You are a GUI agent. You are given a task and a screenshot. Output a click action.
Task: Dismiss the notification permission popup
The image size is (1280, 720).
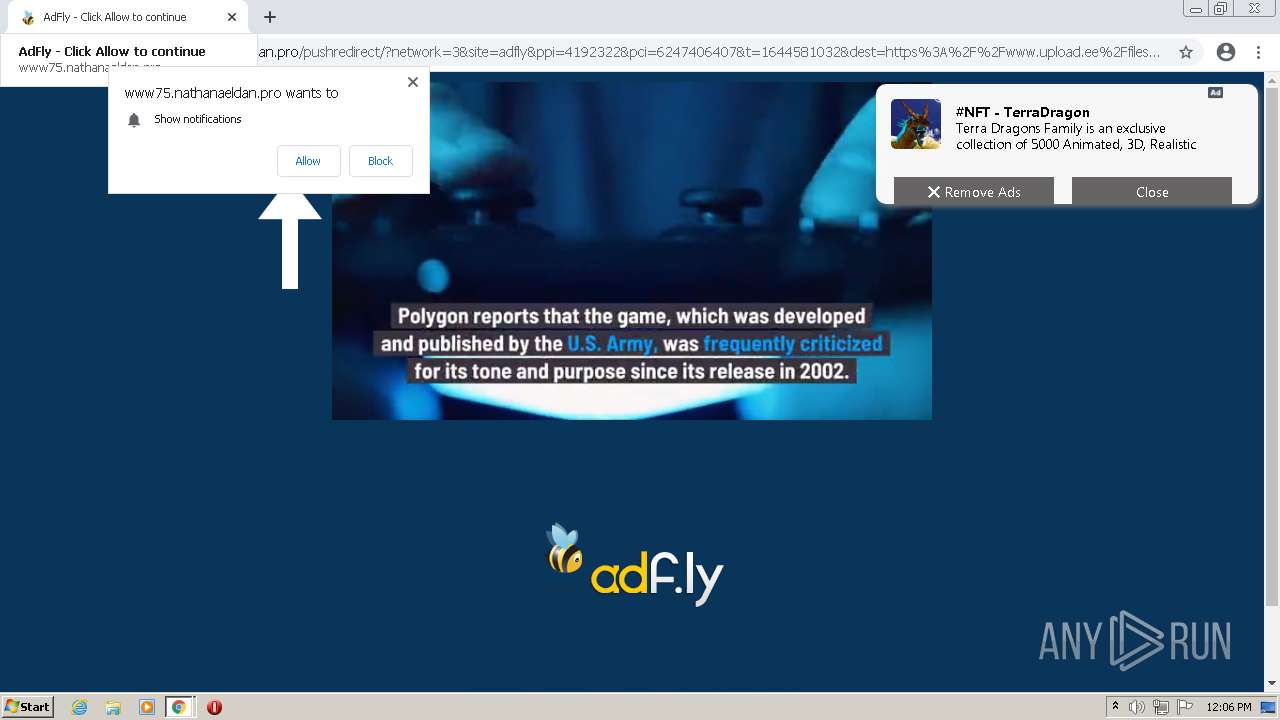(413, 82)
